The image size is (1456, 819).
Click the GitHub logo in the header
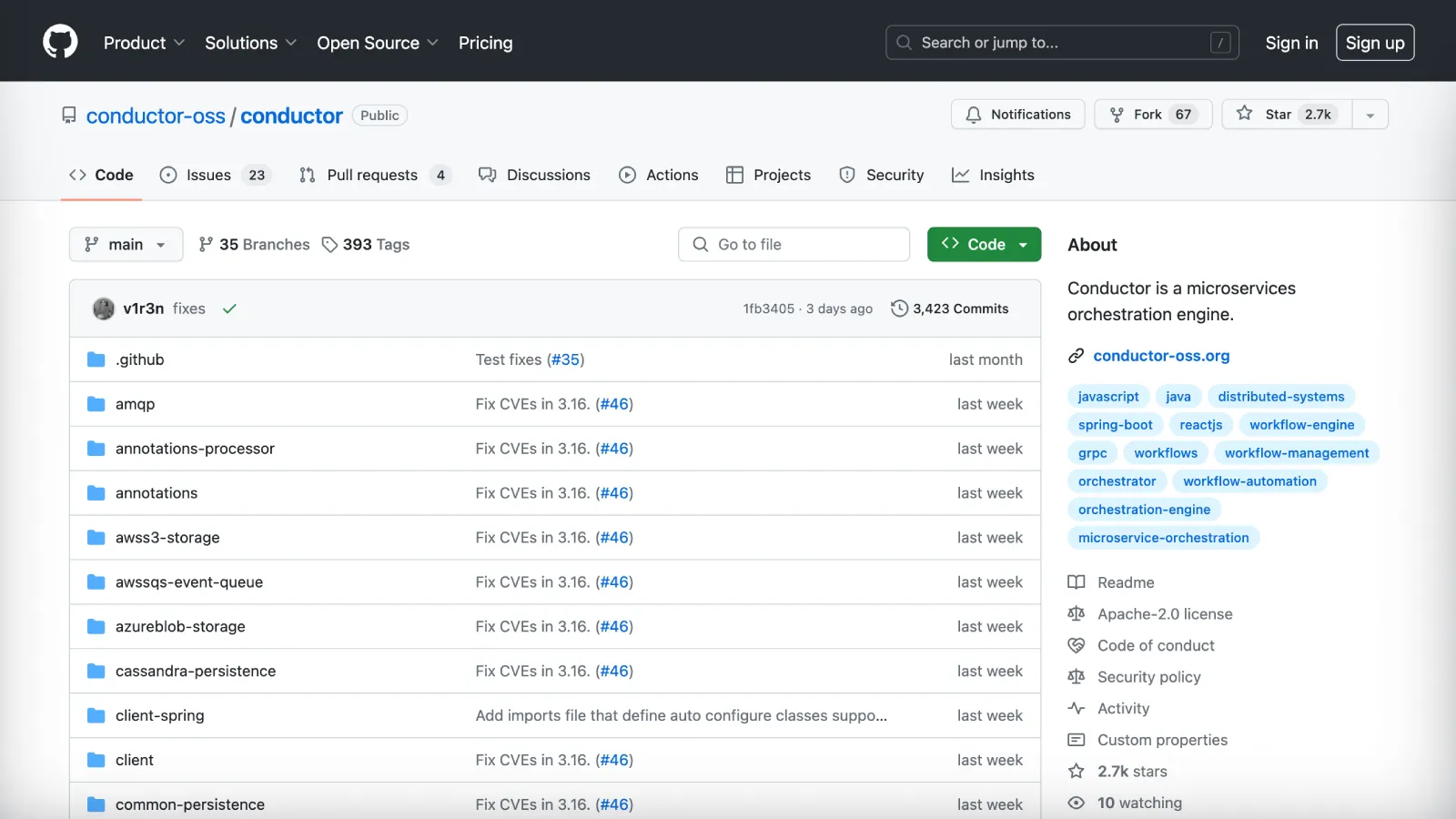pos(60,40)
